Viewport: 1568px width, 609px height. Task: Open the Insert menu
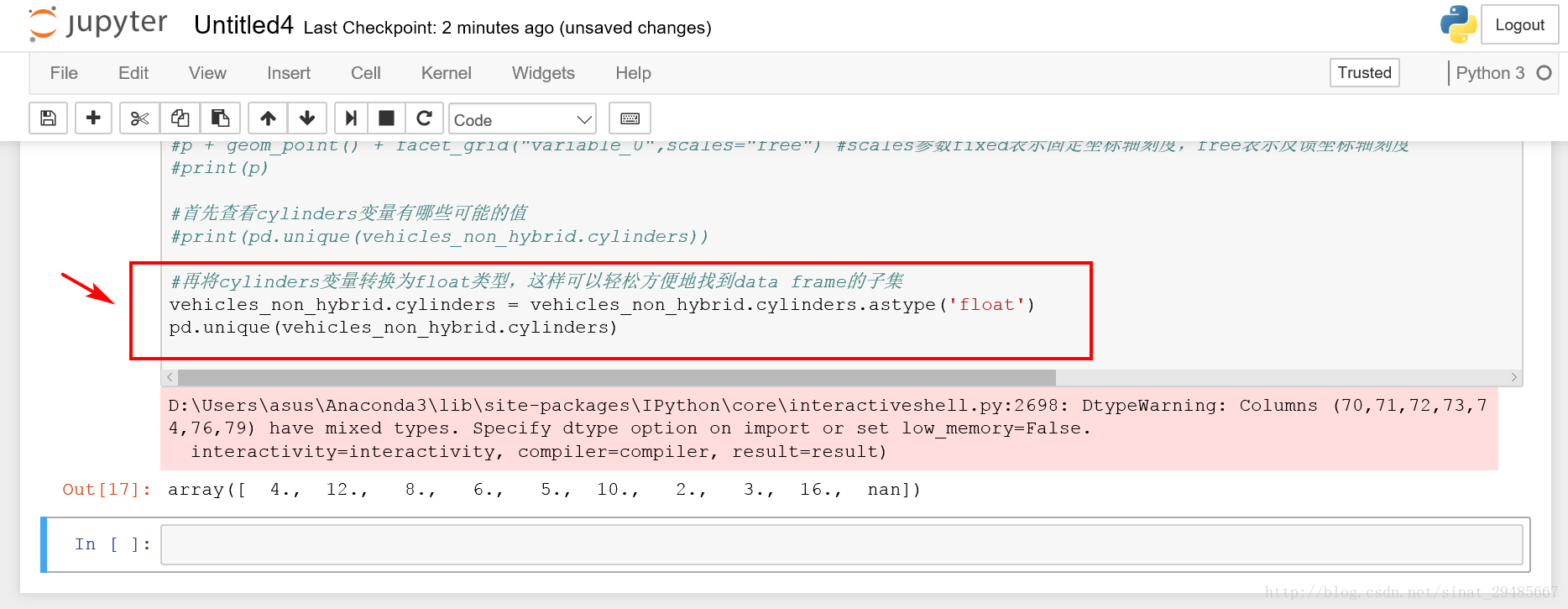[x=289, y=73]
